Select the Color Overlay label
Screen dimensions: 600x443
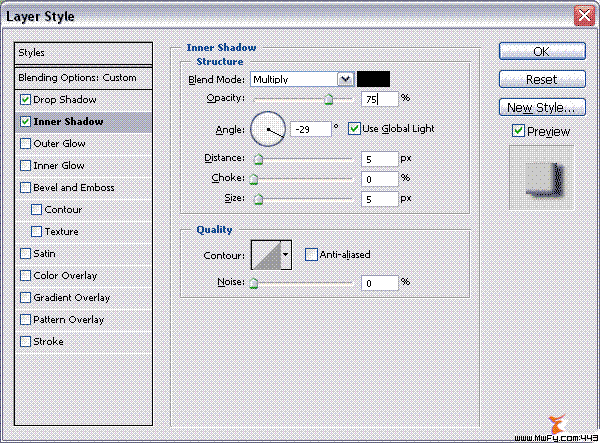pos(65,276)
